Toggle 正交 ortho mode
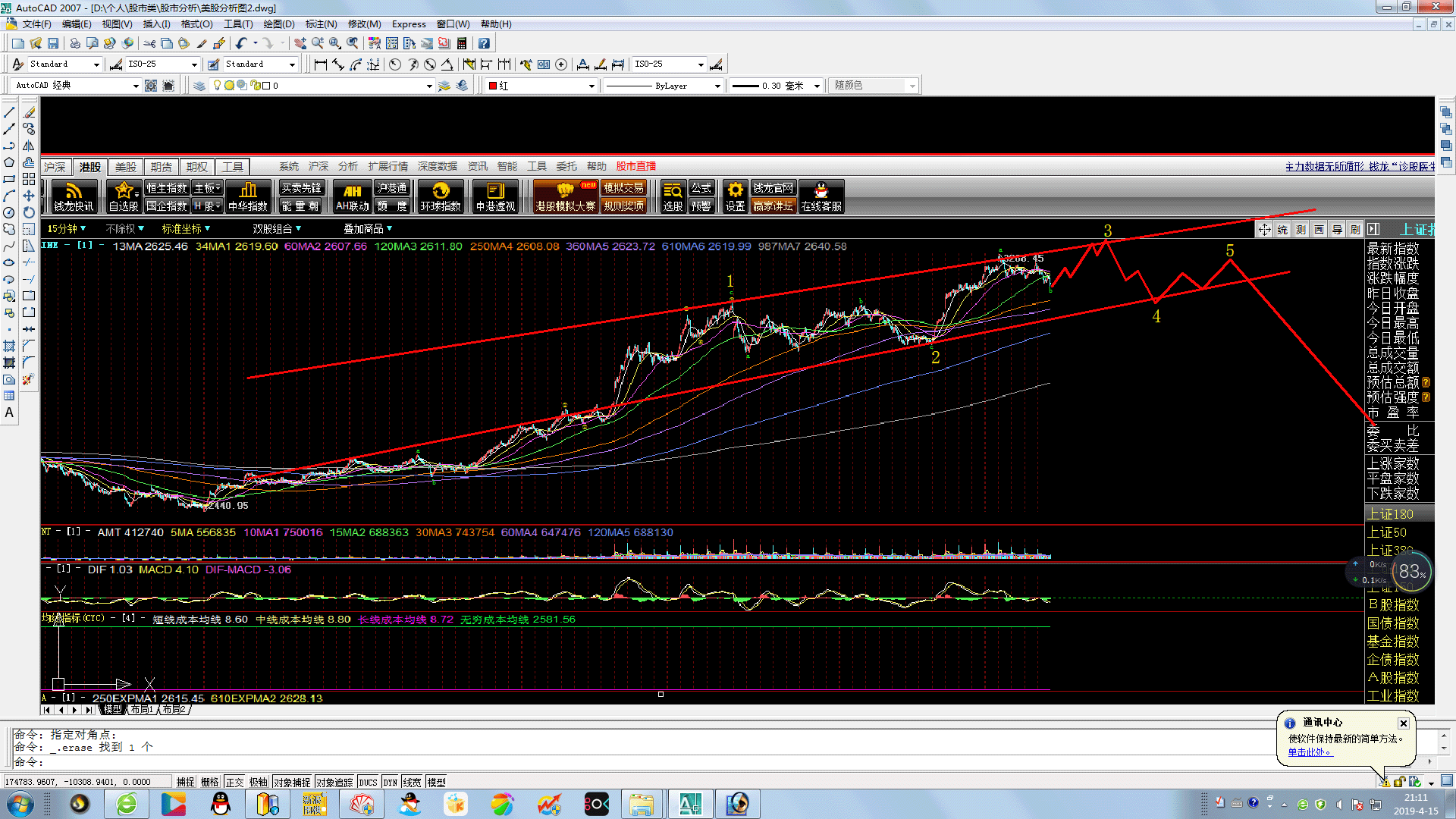This screenshot has width=1456, height=819. (x=235, y=782)
